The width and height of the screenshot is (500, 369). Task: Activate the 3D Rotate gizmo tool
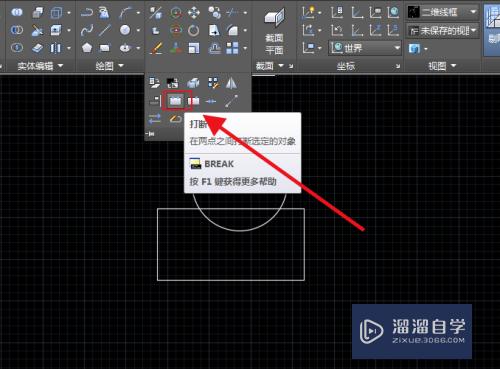[176, 30]
